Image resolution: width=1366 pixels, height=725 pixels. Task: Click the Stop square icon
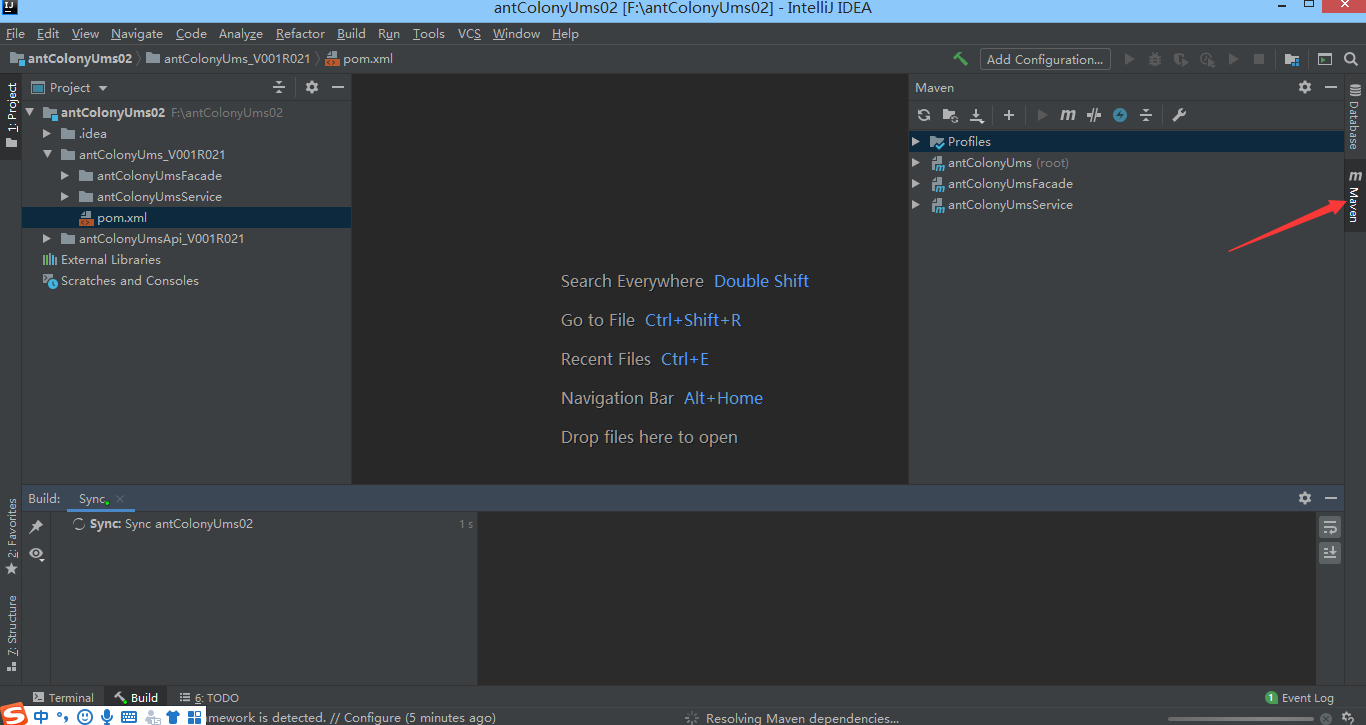tap(1259, 59)
